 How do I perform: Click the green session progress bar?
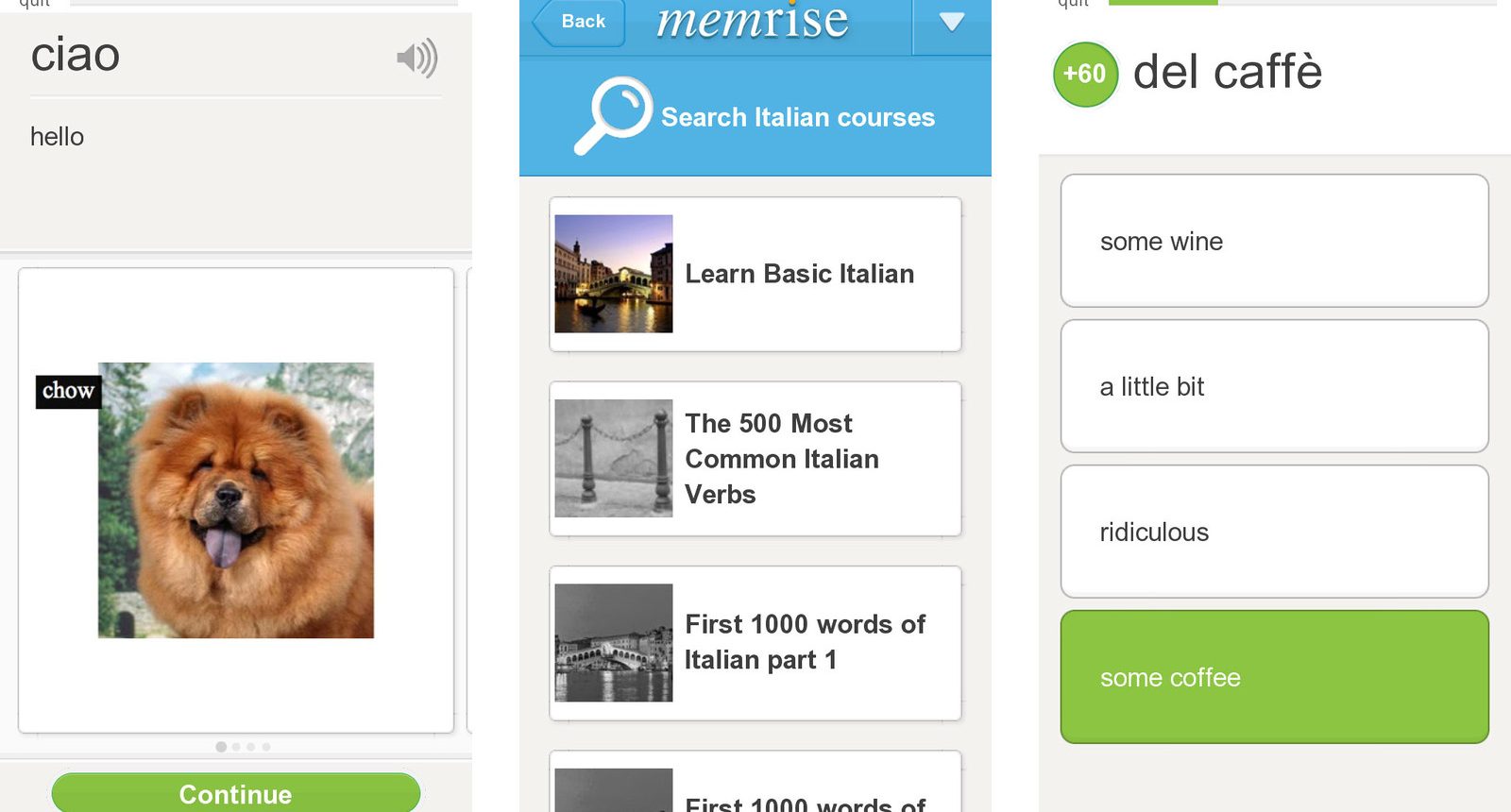tap(1163, 3)
